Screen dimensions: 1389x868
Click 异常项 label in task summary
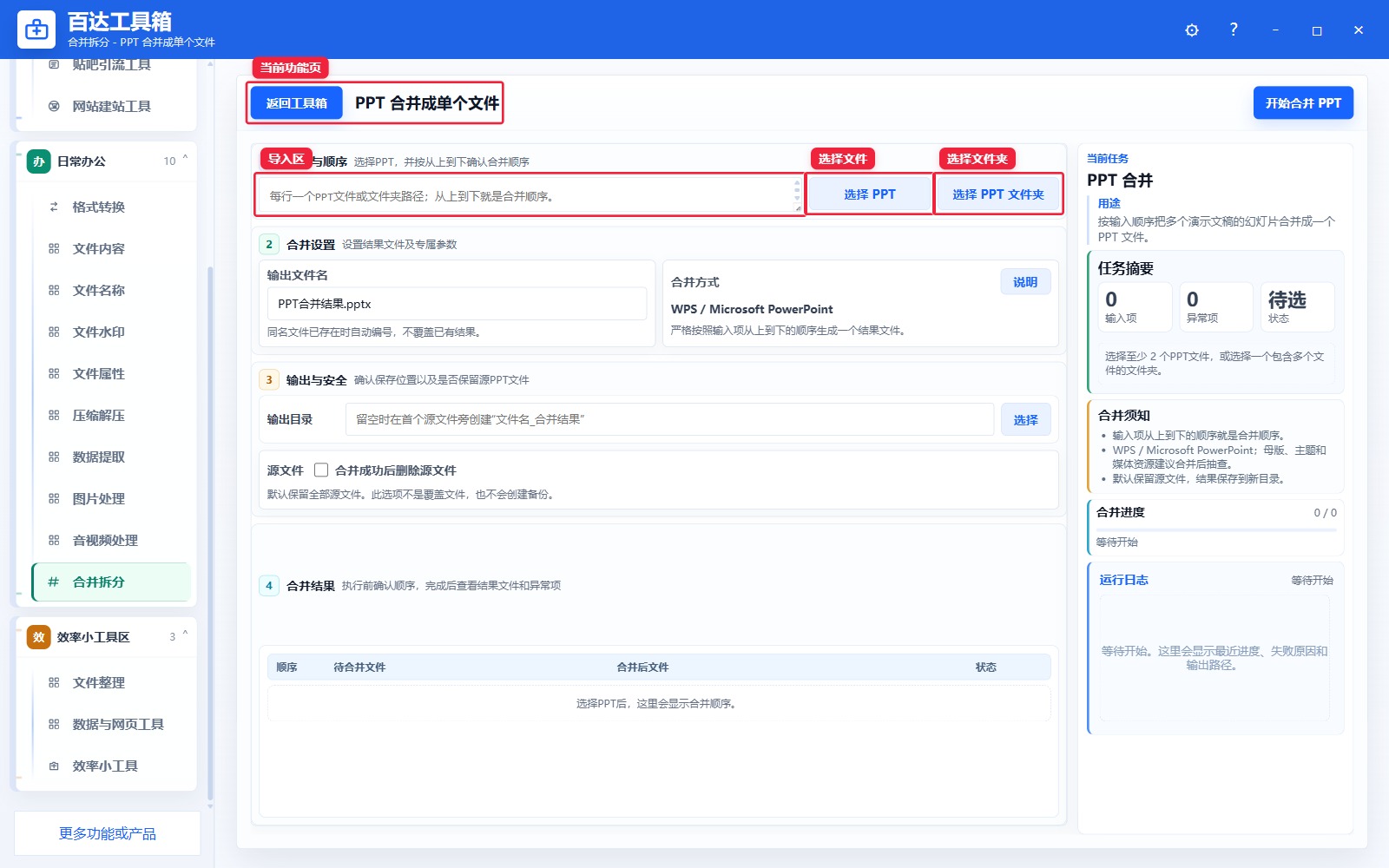(1202, 319)
